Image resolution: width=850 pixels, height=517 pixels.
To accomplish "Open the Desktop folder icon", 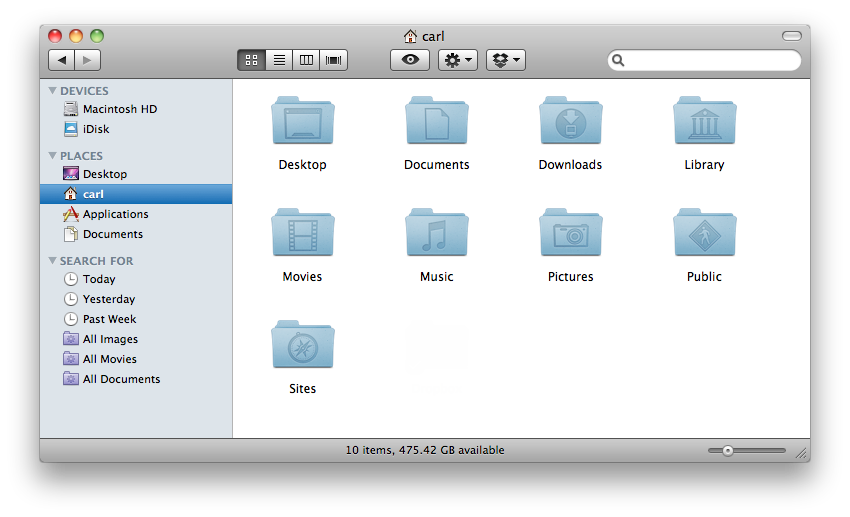I will click(302, 120).
